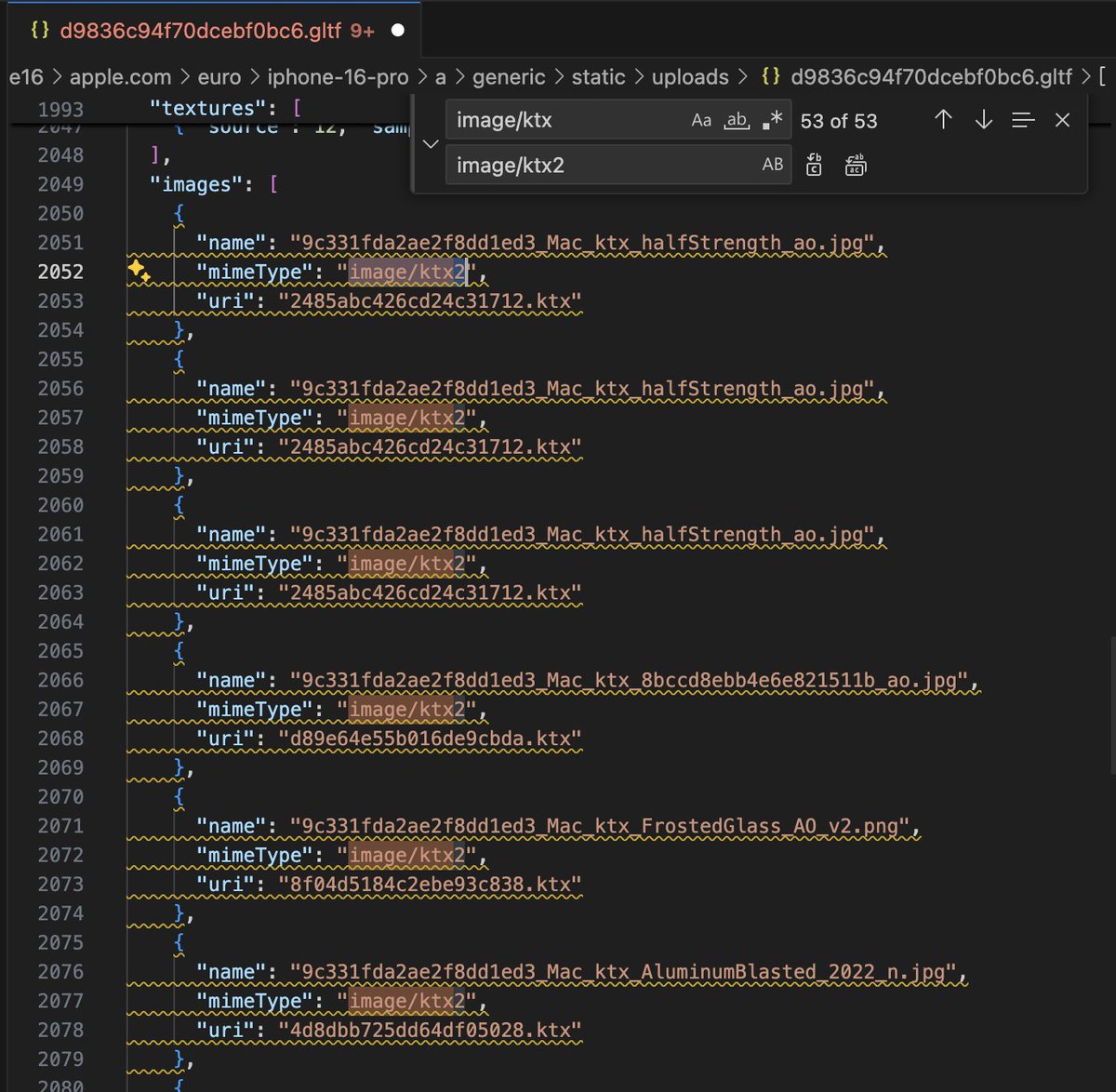Screen dimensions: 1116x1092
Task: Click the Copilot sparkle icon on line 2052
Action: point(138,271)
